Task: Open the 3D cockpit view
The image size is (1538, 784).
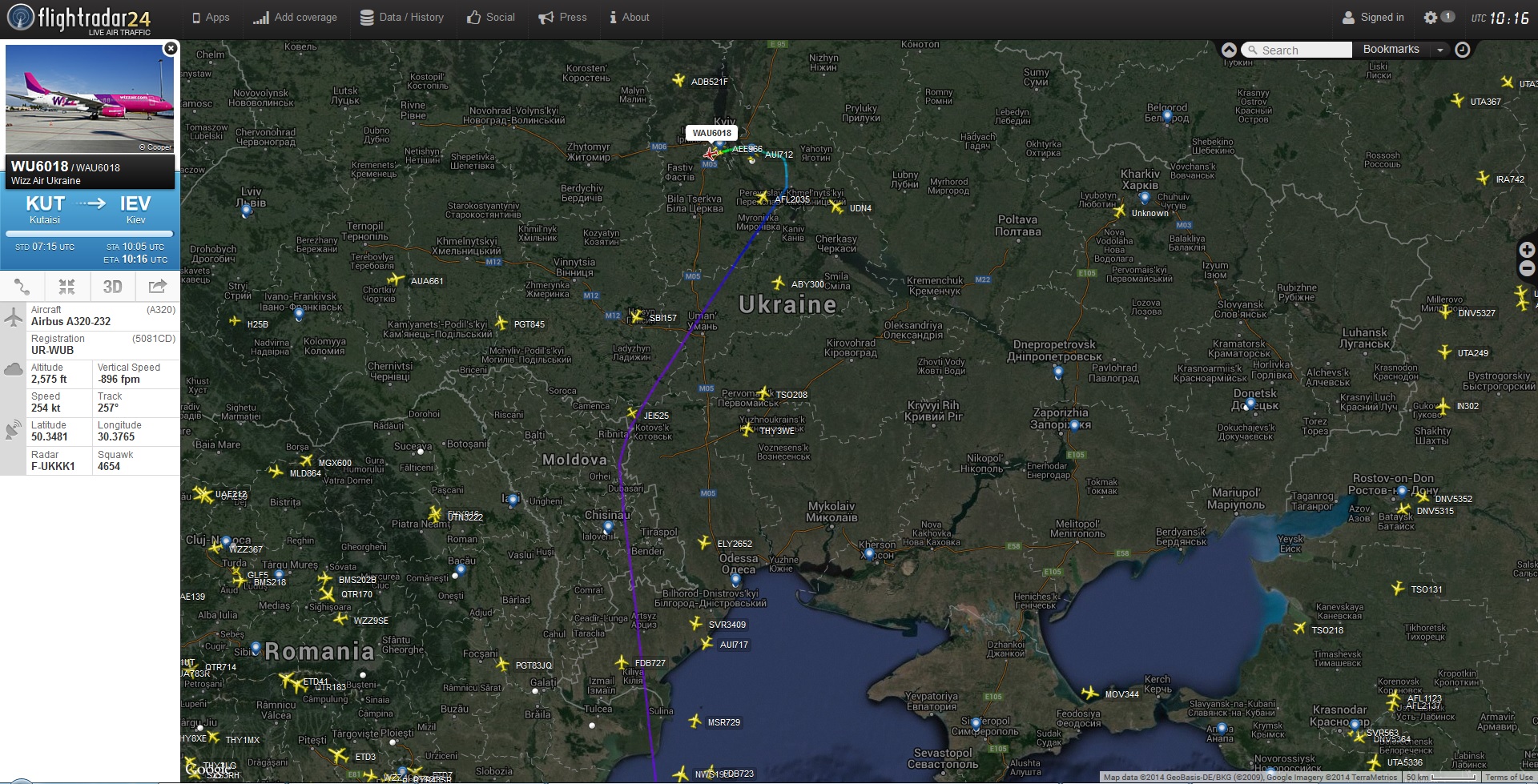Action: 112,287
